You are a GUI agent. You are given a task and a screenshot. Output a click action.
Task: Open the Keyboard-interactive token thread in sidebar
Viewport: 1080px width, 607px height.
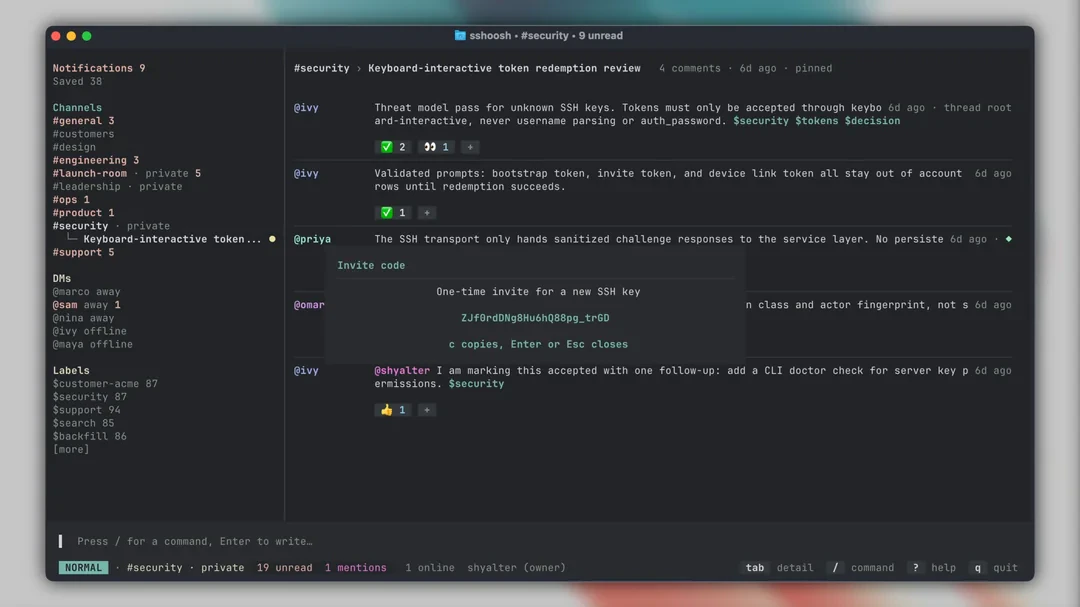click(172, 239)
